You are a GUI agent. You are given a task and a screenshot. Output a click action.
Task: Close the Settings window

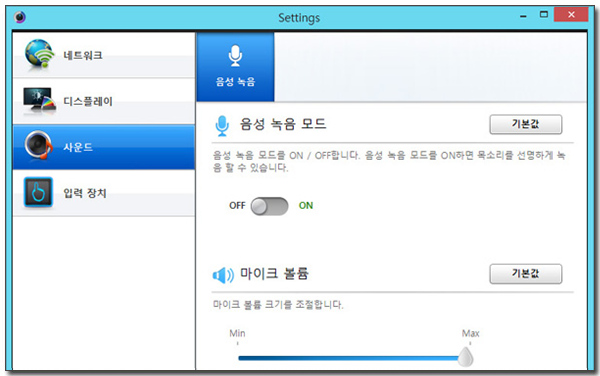coord(571,15)
